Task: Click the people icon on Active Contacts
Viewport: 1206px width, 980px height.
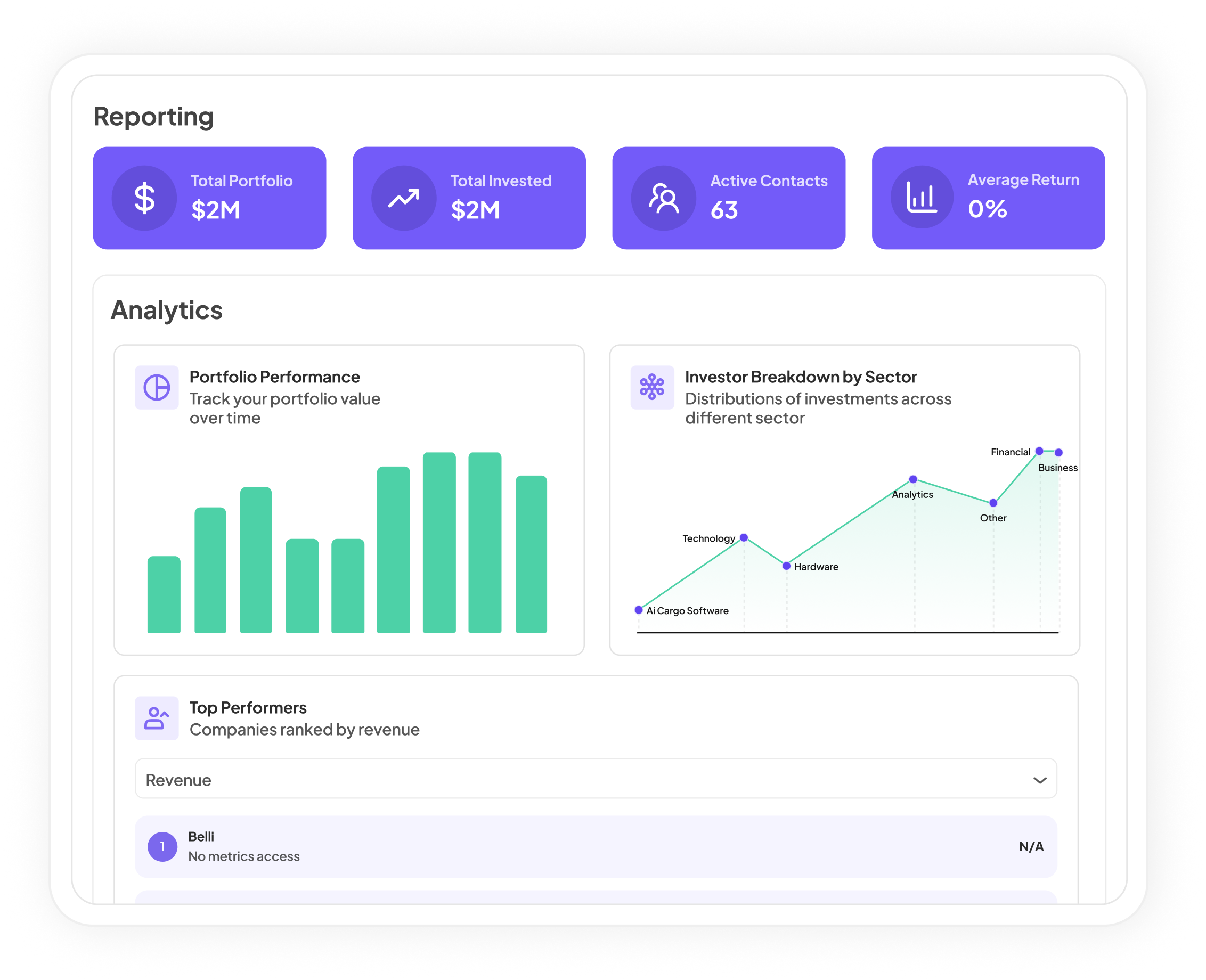Action: [x=663, y=198]
